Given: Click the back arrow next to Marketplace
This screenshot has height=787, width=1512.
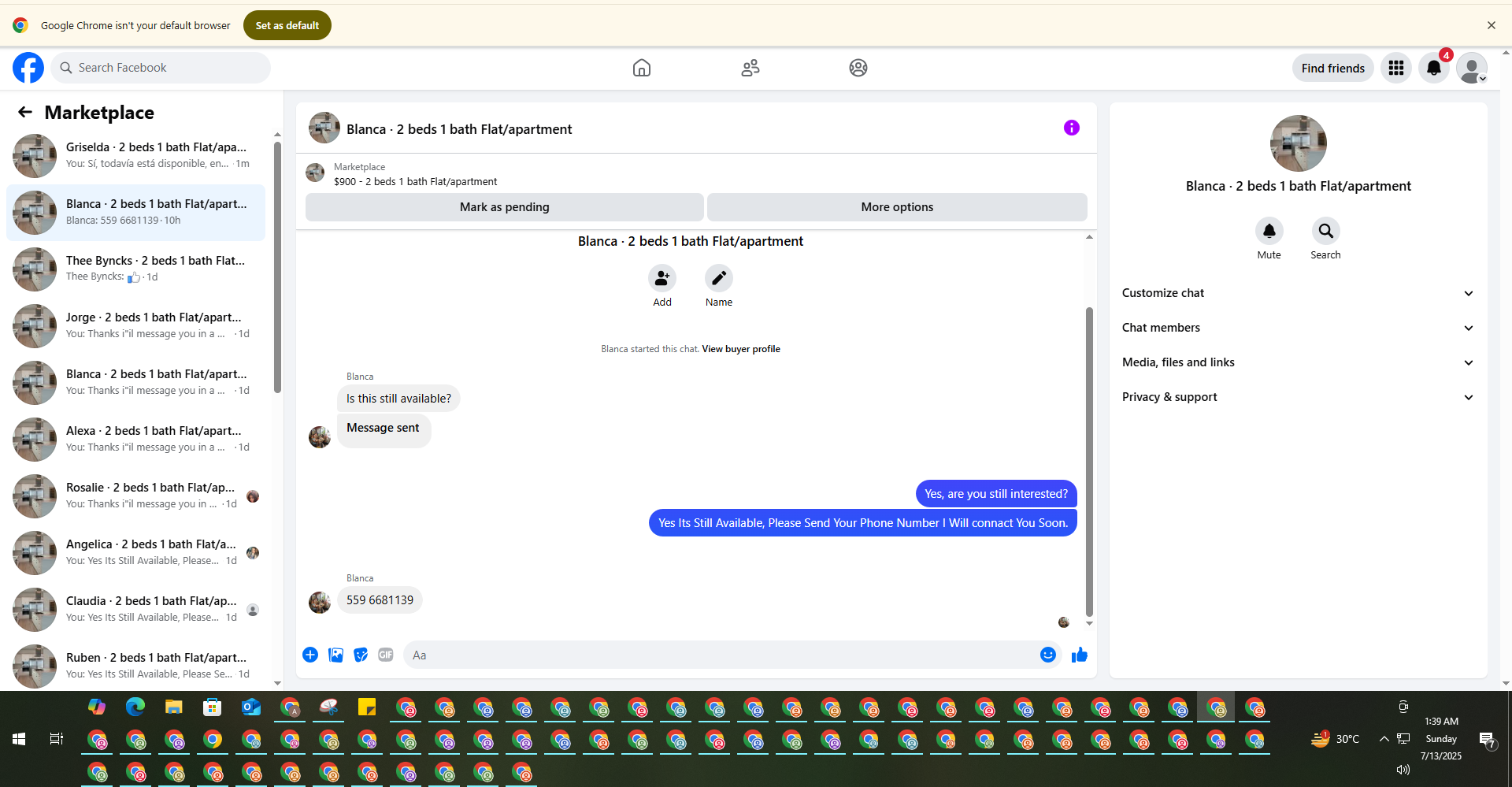Looking at the screenshot, I should [x=25, y=112].
